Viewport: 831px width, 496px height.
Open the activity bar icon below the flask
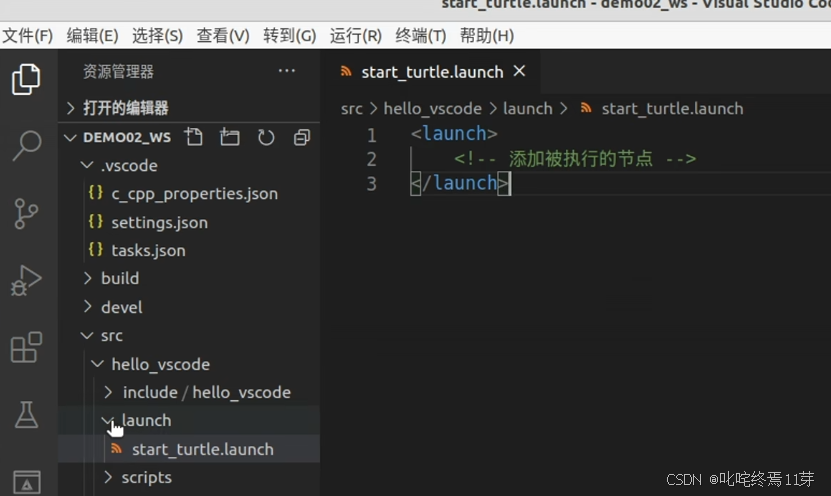point(26,481)
